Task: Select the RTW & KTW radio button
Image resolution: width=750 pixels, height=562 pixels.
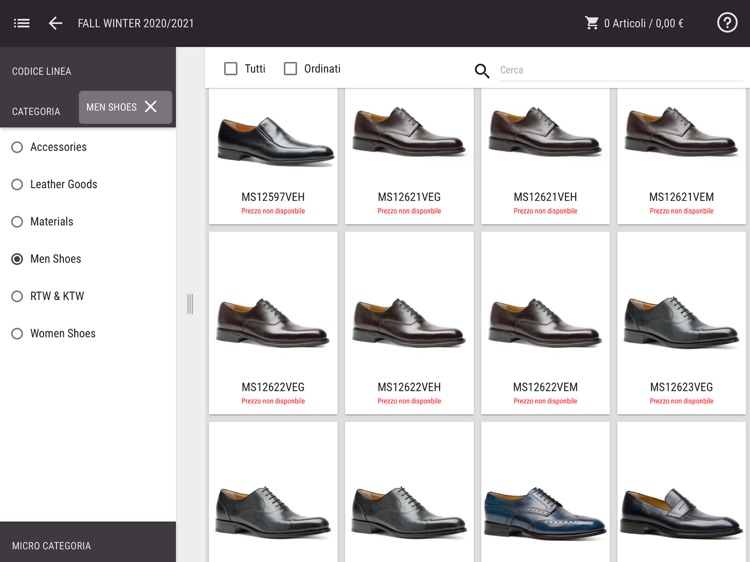Action: (17, 297)
